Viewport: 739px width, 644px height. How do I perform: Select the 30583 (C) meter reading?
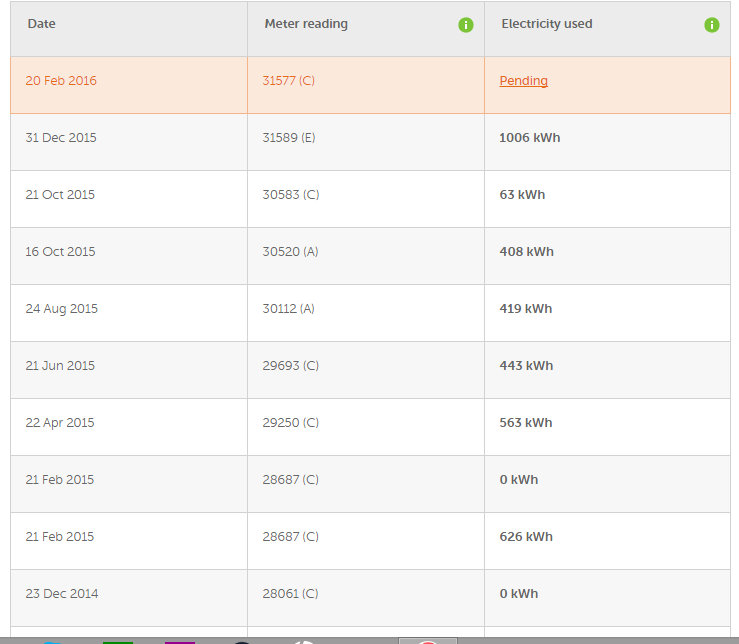(291, 195)
